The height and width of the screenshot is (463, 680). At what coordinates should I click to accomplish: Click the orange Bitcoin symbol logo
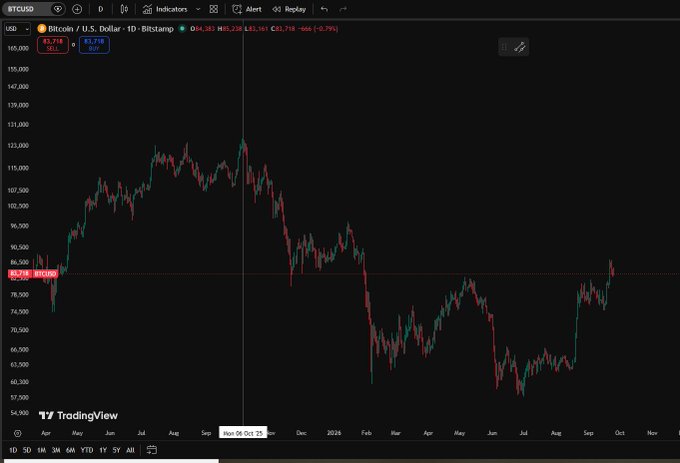[42, 29]
